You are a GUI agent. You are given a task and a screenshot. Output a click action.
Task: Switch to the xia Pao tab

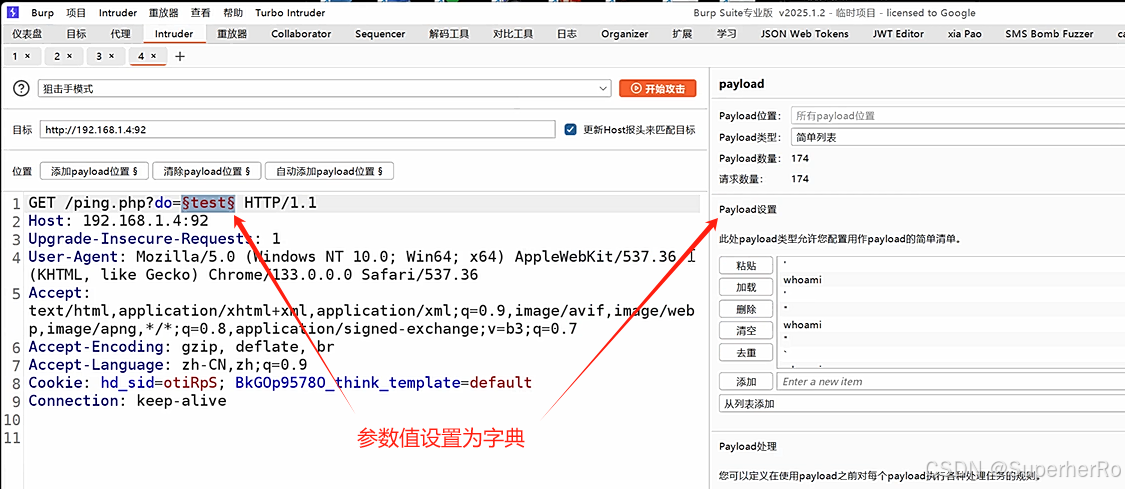pyautogui.click(x=965, y=34)
